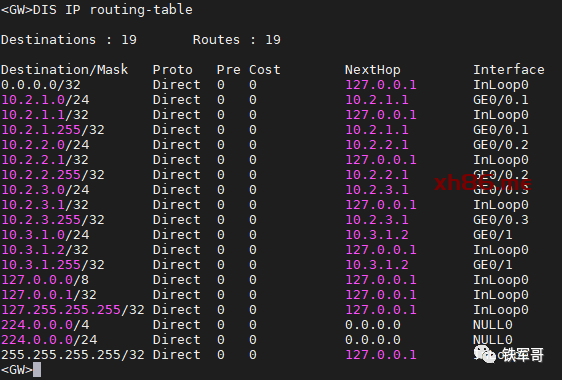Click the Routes : 19 summary text
The height and width of the screenshot is (380, 562).
coord(237,40)
